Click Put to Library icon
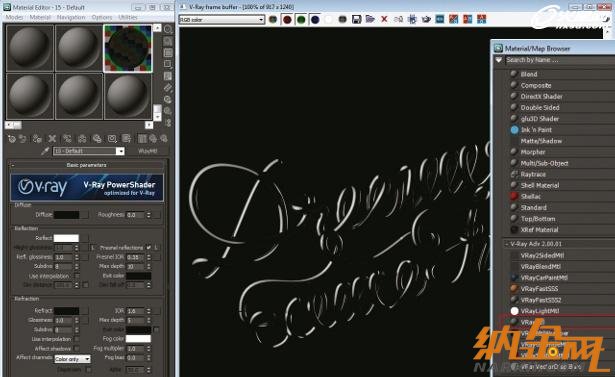 pyautogui.click(x=97, y=138)
